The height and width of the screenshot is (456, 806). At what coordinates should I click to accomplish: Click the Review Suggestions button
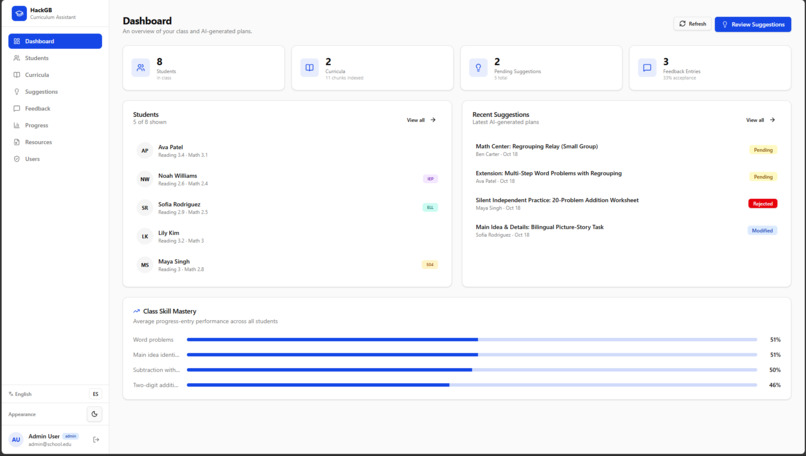click(x=753, y=24)
